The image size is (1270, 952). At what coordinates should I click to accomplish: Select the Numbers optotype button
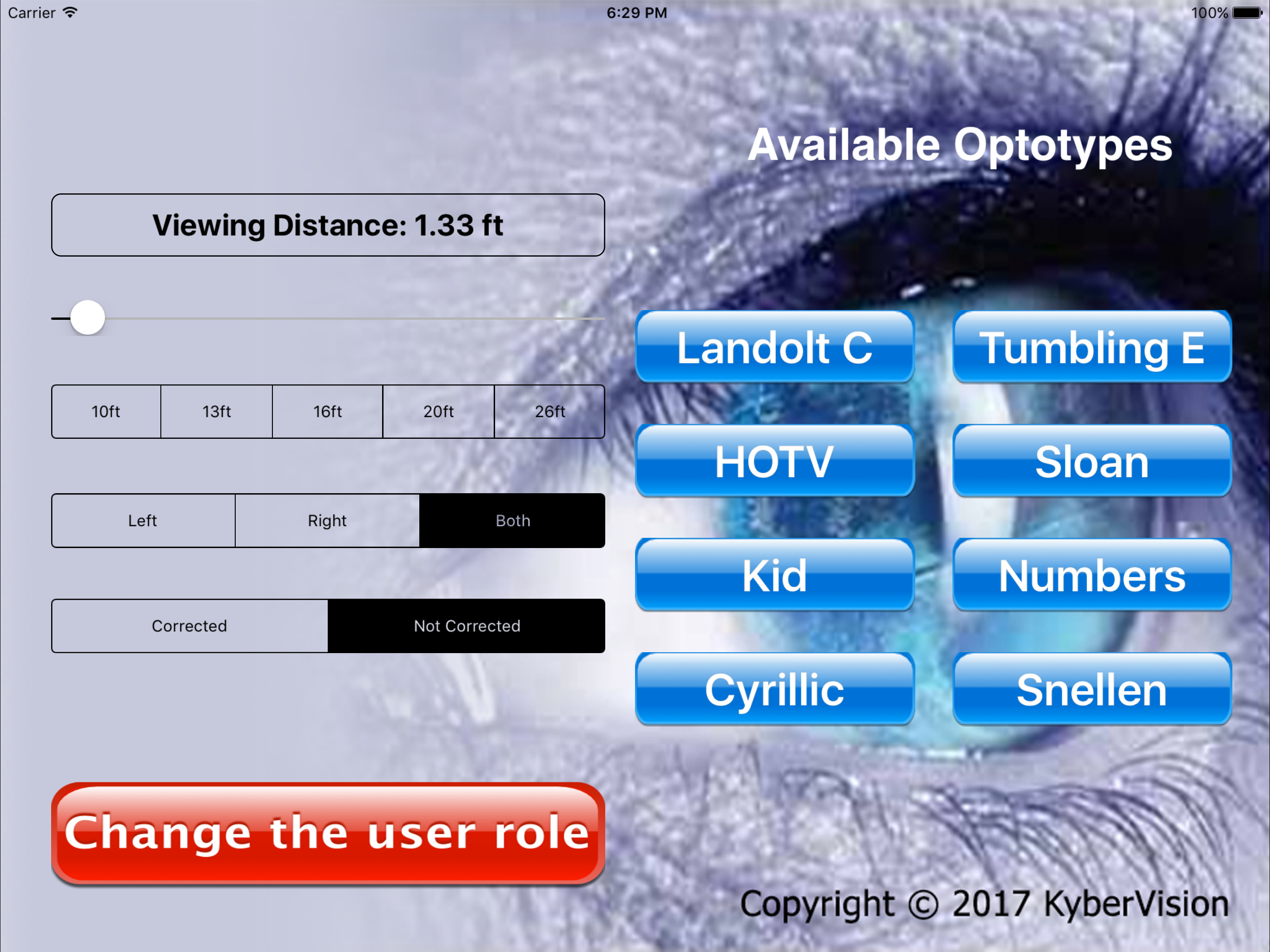1091,575
